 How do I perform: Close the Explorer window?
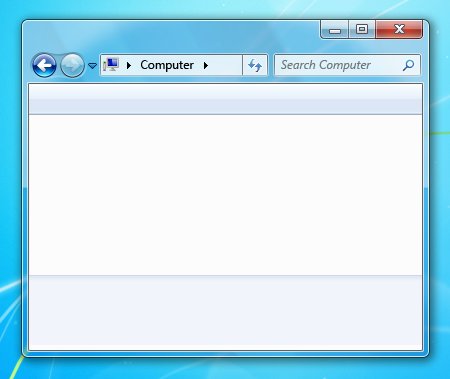pos(399,29)
